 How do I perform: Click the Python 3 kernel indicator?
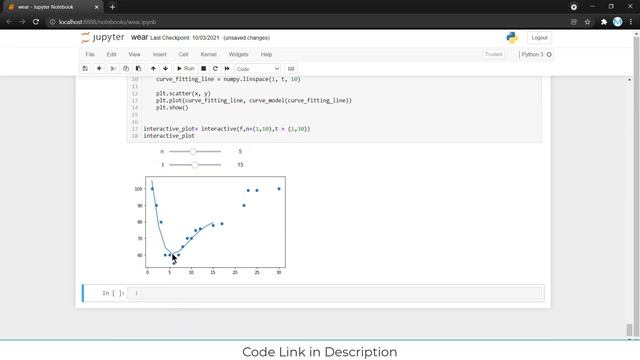pos(536,54)
